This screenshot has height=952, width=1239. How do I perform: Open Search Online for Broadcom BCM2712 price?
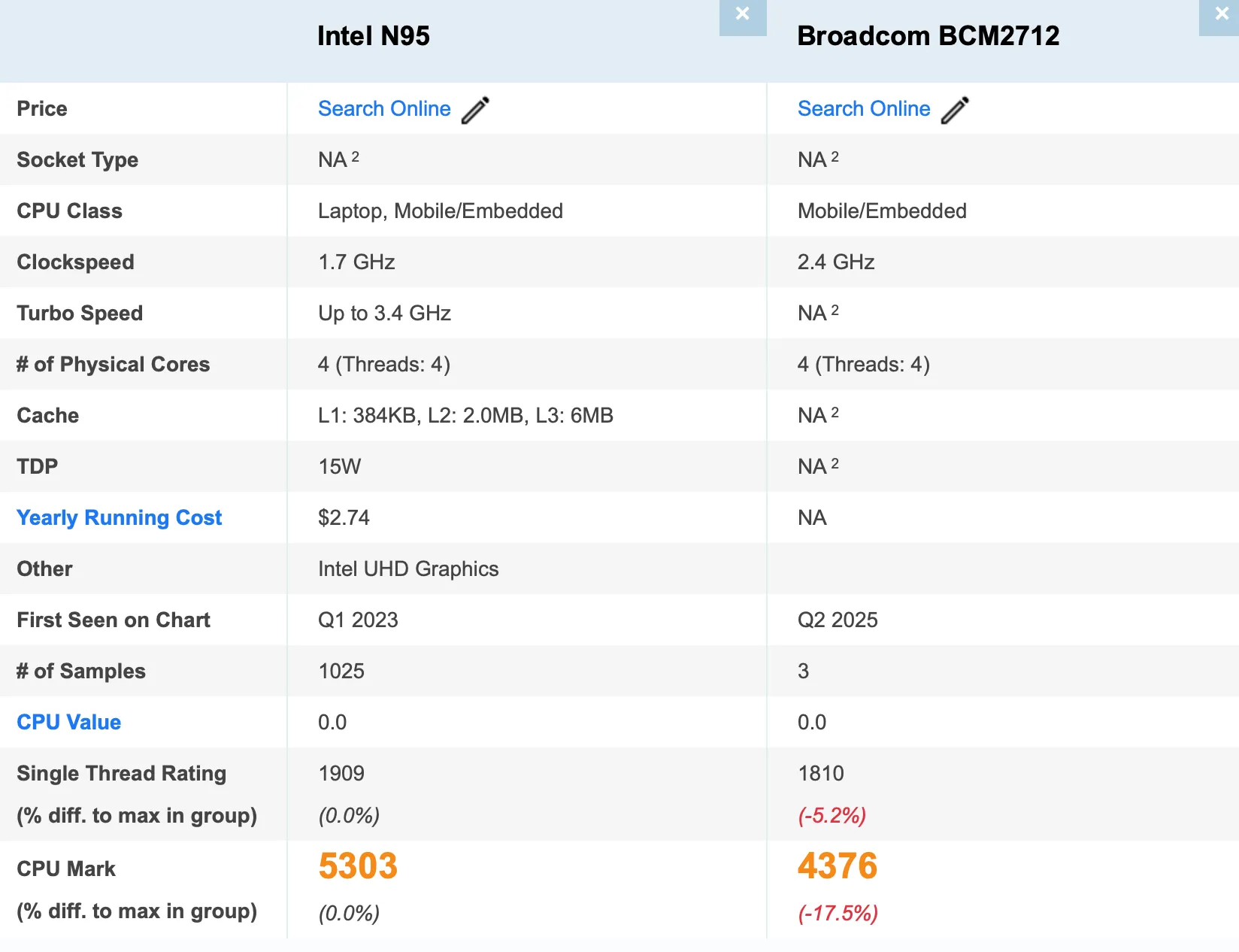click(x=863, y=109)
